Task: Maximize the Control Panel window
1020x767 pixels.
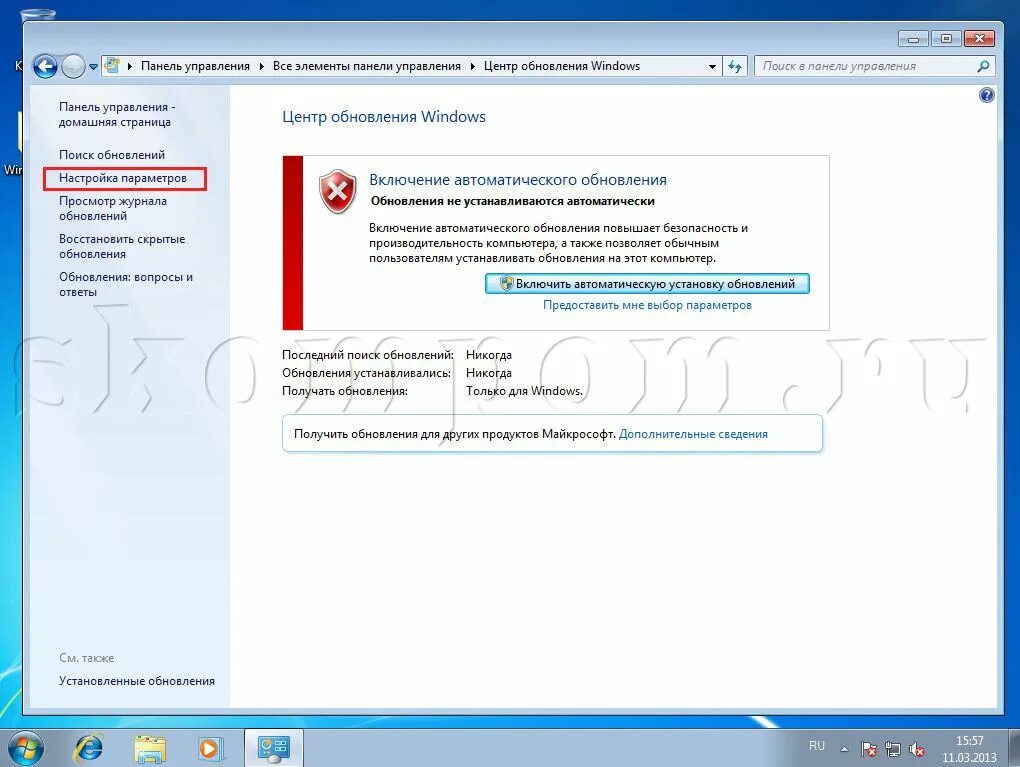Action: coord(946,39)
